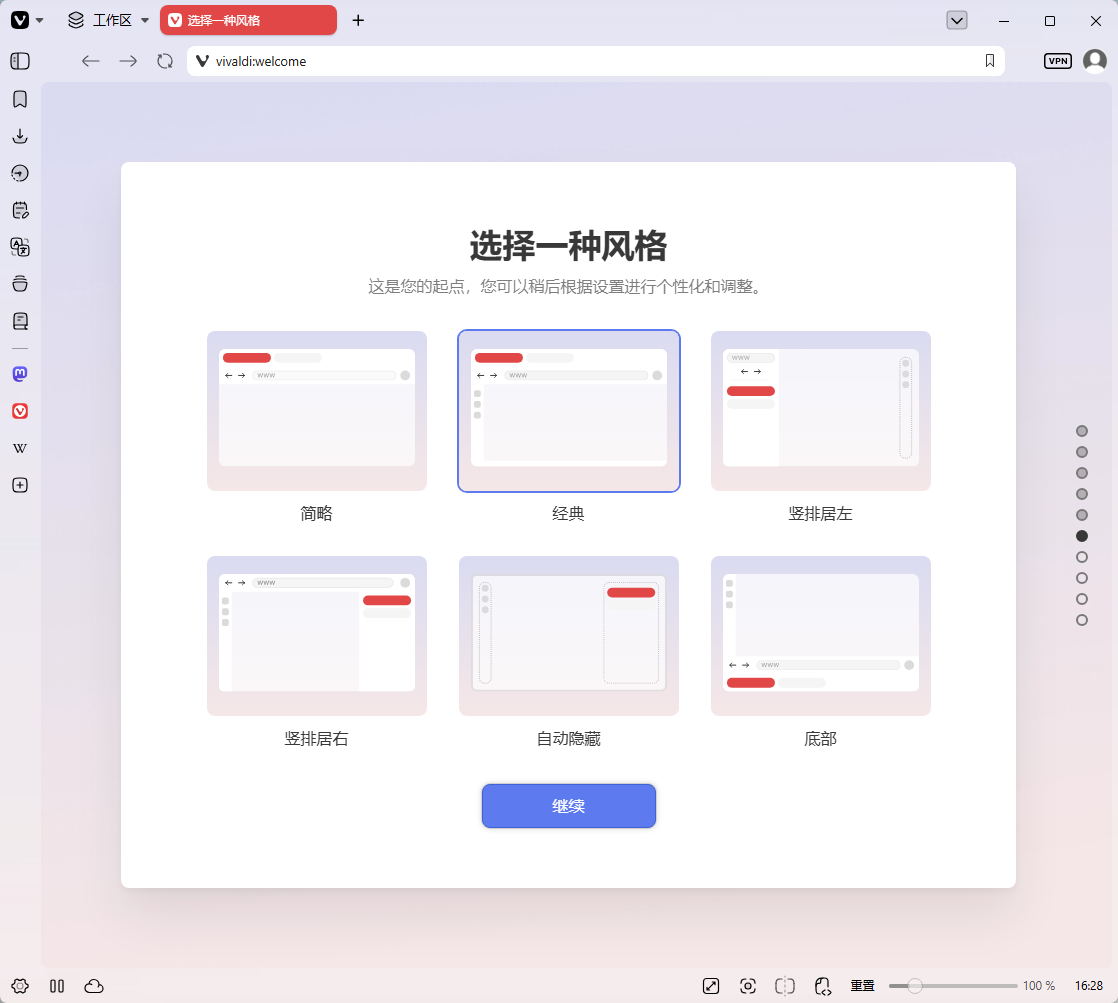This screenshot has height=1003, width=1118.
Task: Go forward to next page
Action: pos(128,61)
